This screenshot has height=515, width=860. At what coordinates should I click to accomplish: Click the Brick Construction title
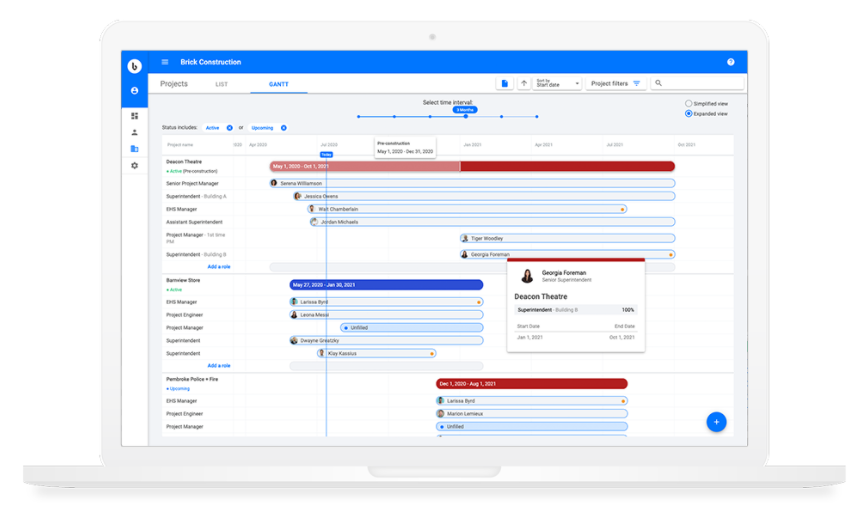[211, 62]
